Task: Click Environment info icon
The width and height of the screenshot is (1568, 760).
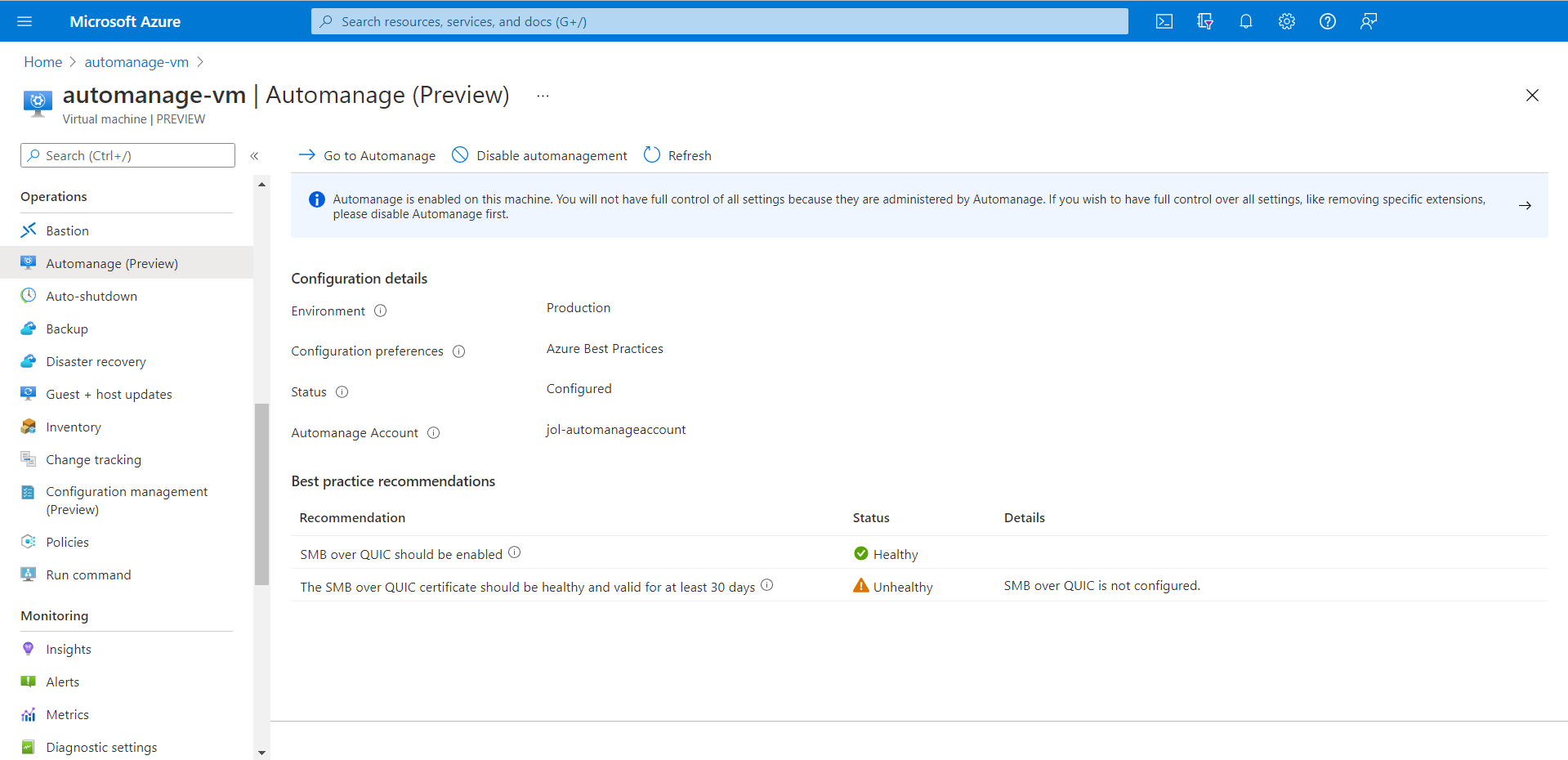Action: pos(381,311)
